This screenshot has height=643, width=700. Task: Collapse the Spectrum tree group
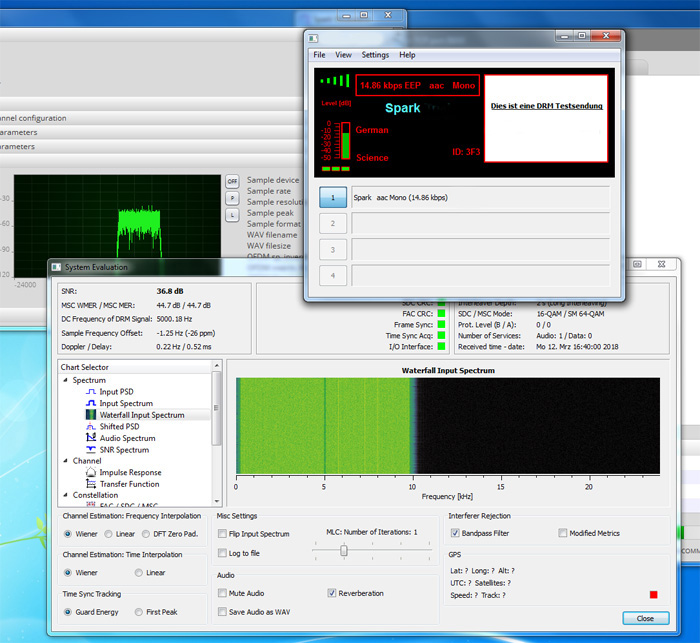pos(66,380)
